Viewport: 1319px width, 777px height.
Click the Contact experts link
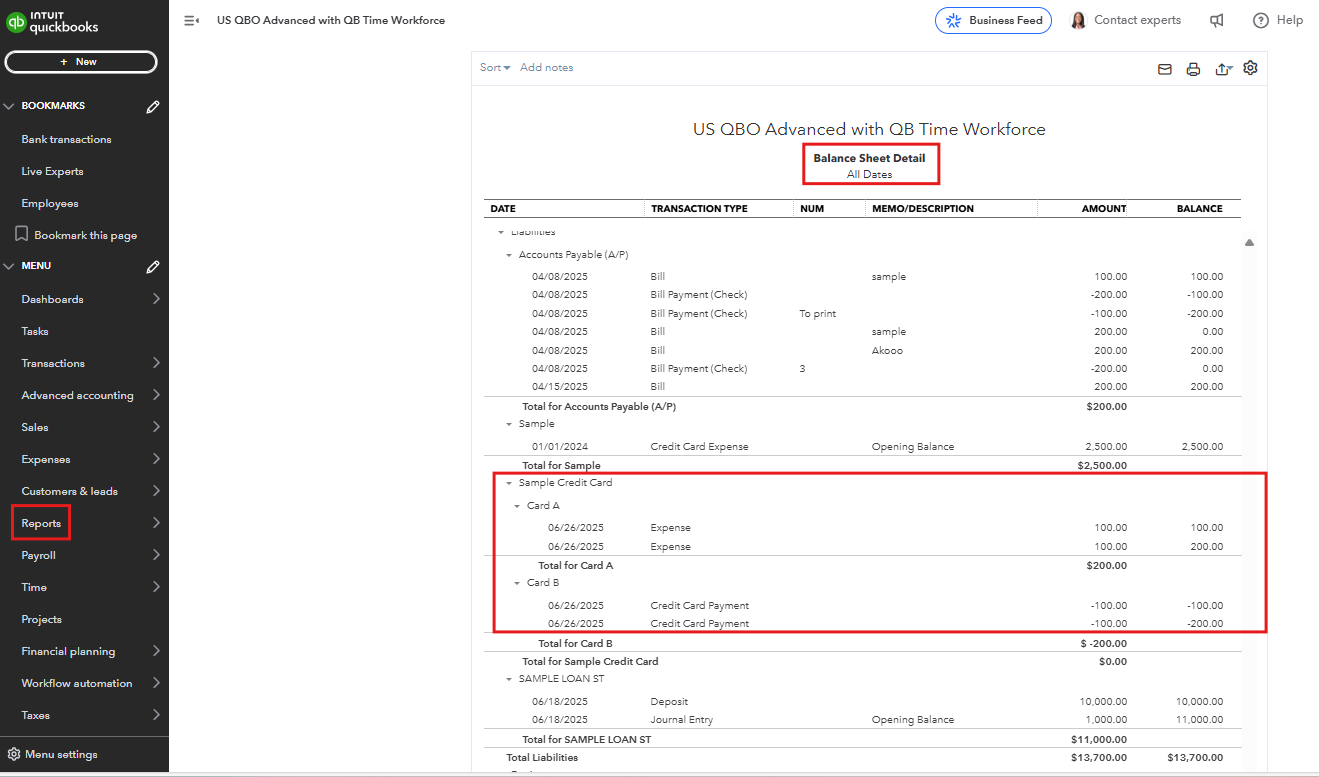1137,20
